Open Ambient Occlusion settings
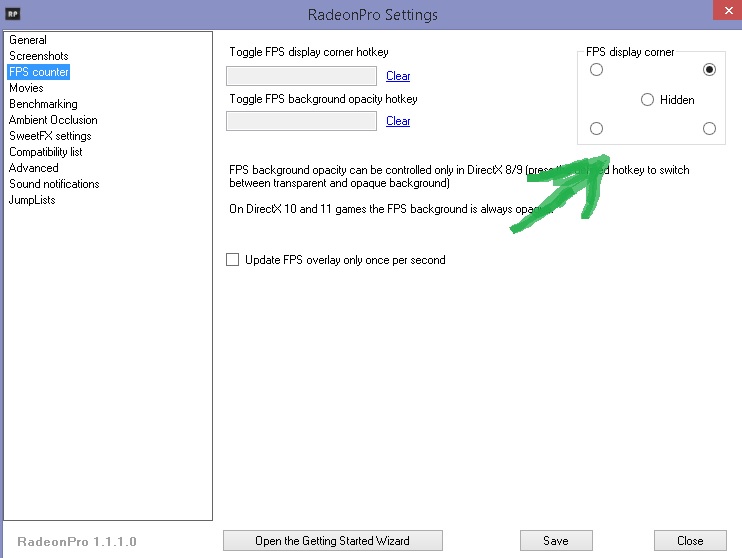Viewport: 742px width, 558px height. tap(53, 120)
